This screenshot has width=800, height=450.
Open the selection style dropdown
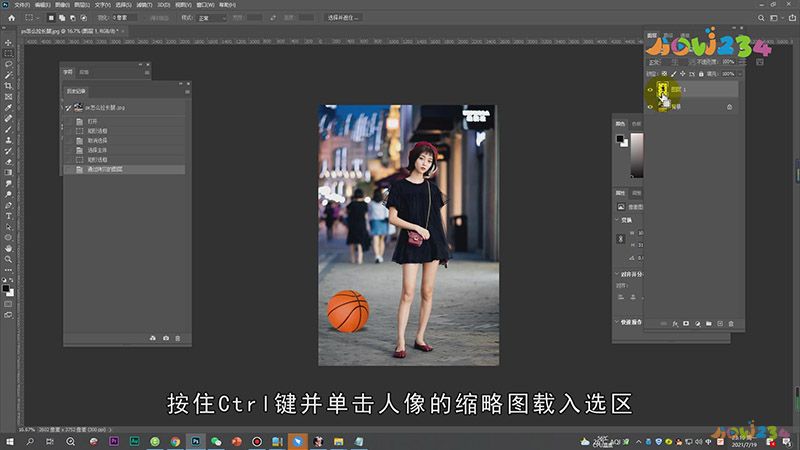coord(211,18)
